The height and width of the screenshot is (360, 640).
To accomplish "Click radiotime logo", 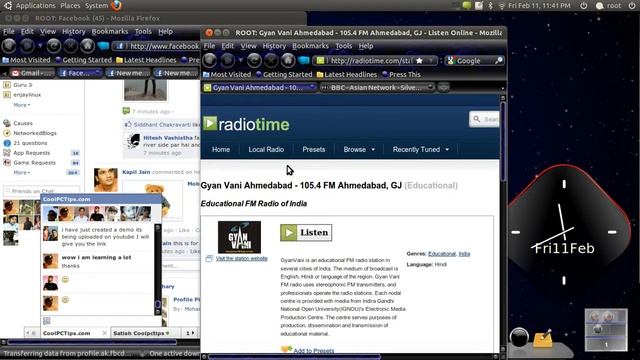I will coord(246,124).
